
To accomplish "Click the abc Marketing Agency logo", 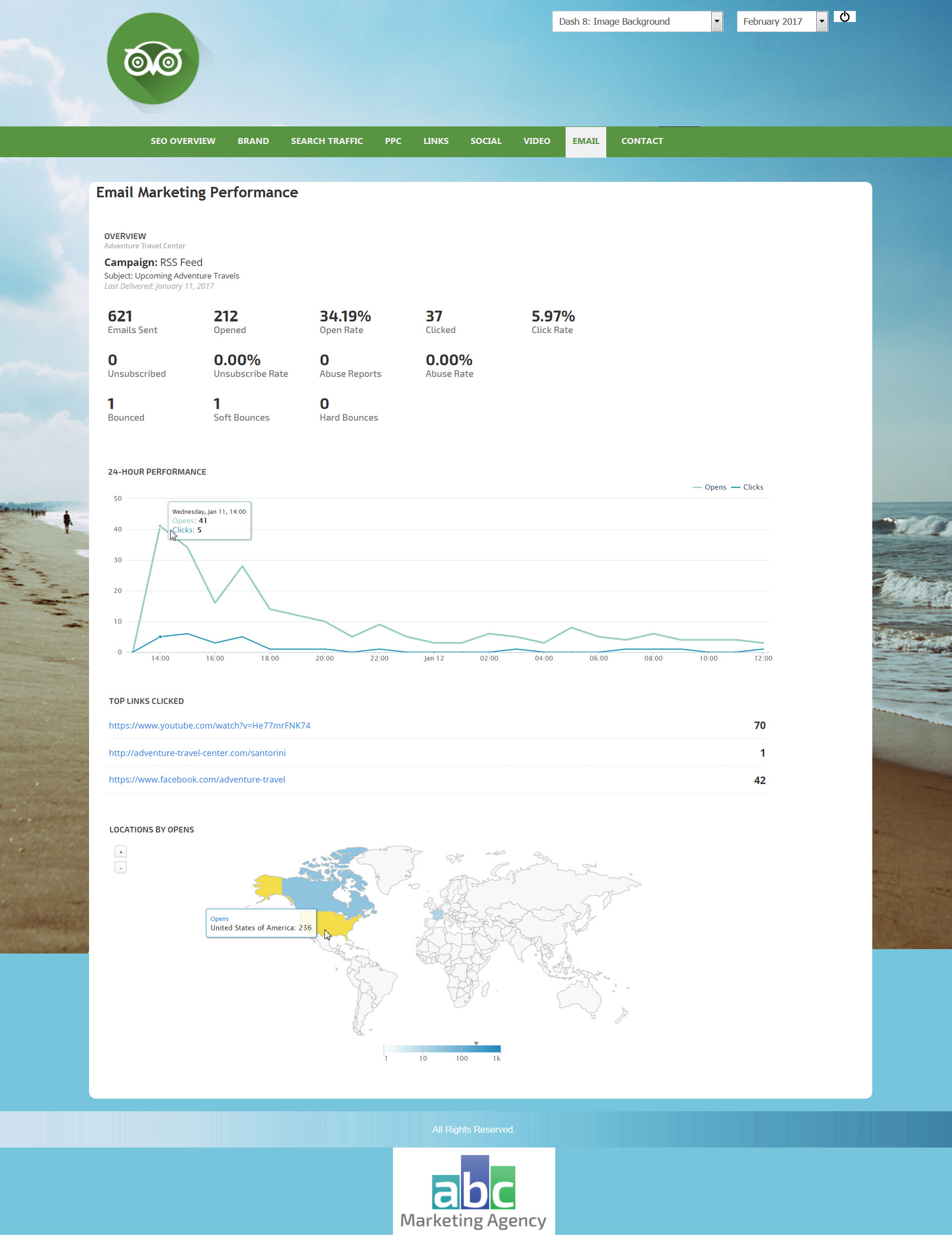I will click(474, 1191).
